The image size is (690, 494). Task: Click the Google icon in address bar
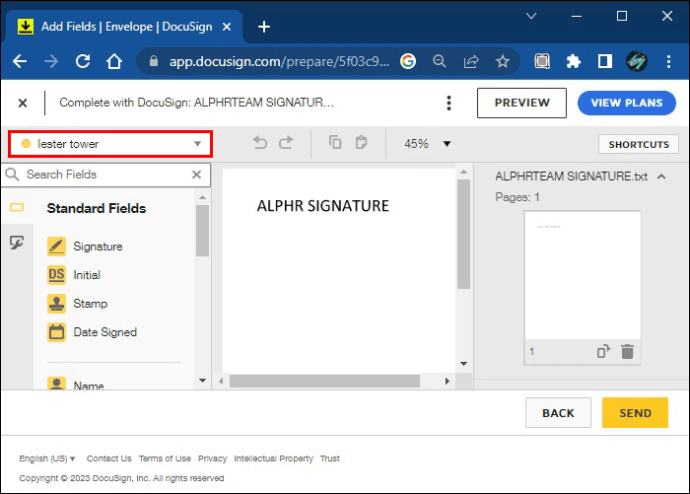408,61
